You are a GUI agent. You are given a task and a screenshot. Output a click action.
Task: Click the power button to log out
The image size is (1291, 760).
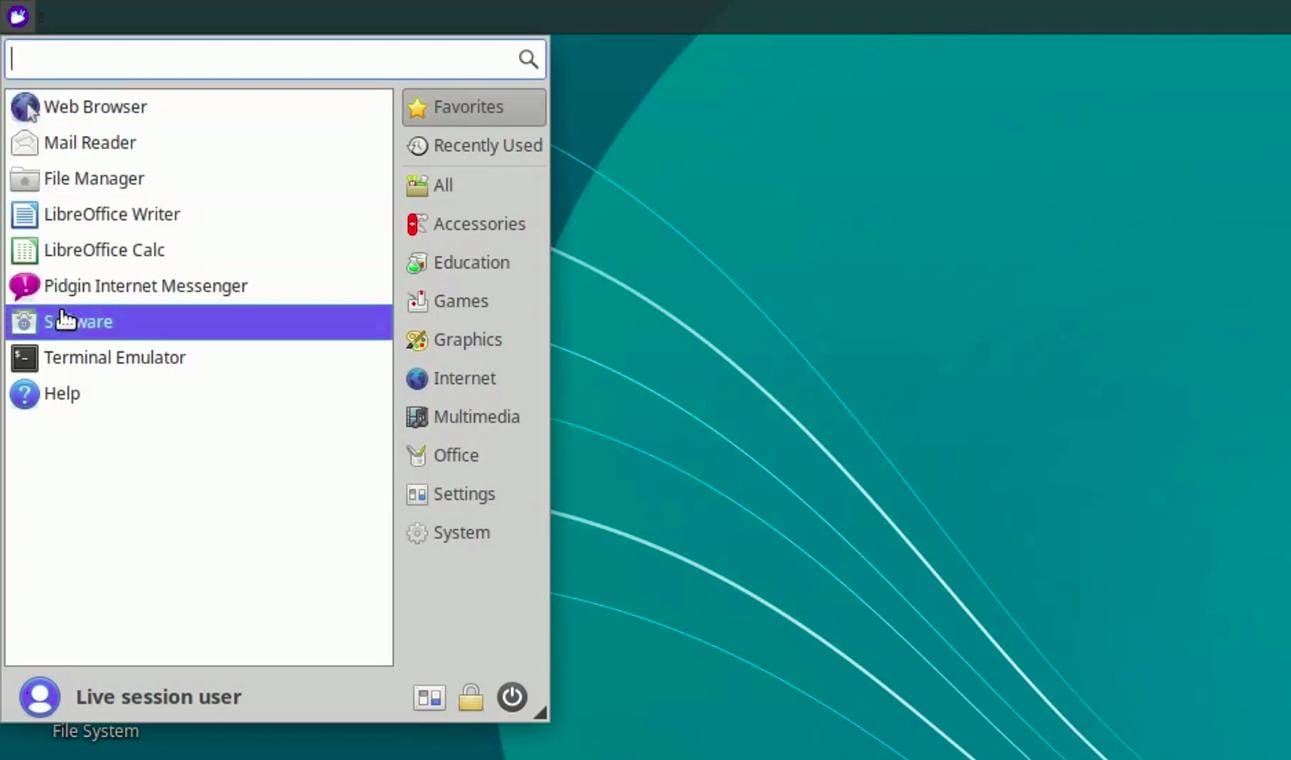[x=511, y=697]
